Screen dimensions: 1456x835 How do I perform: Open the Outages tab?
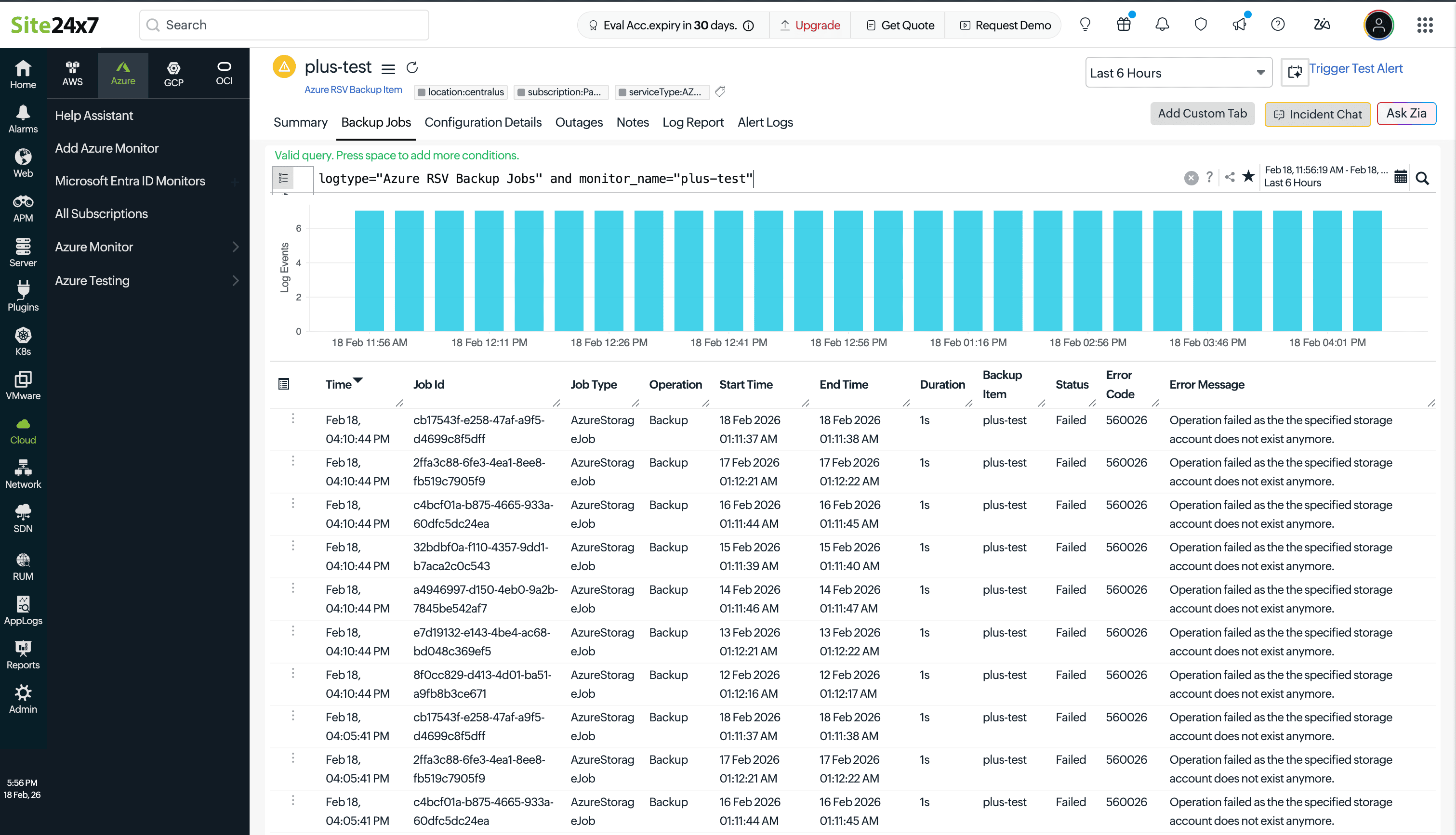click(x=579, y=122)
